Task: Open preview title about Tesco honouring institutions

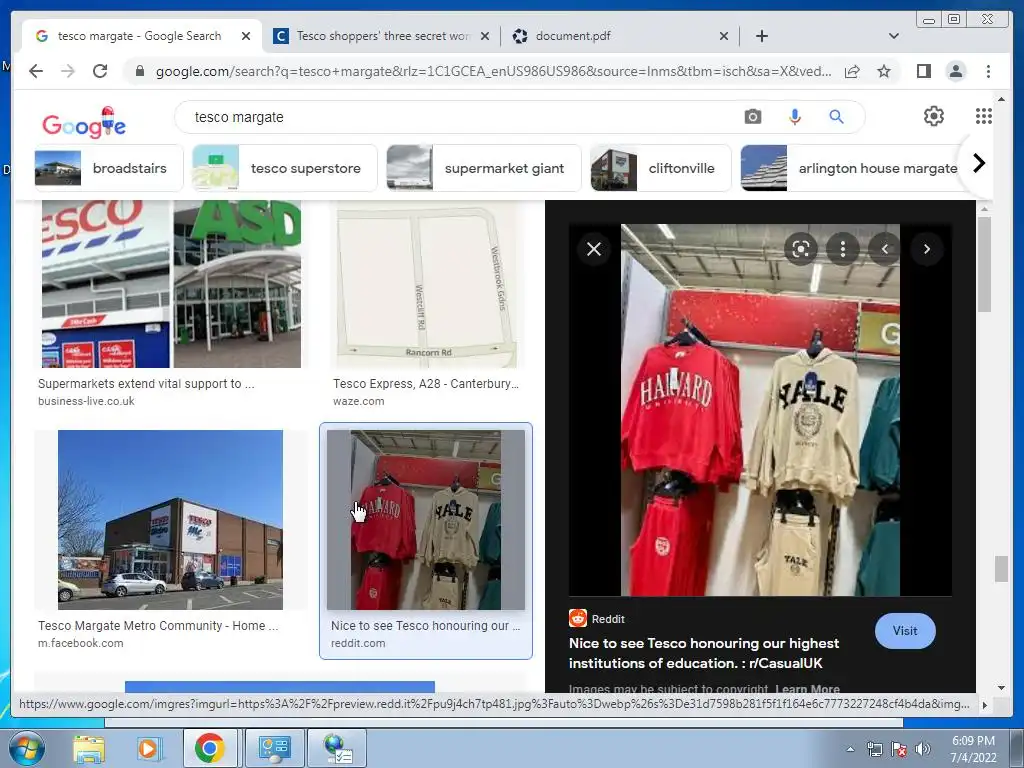Action: pyautogui.click(x=704, y=653)
